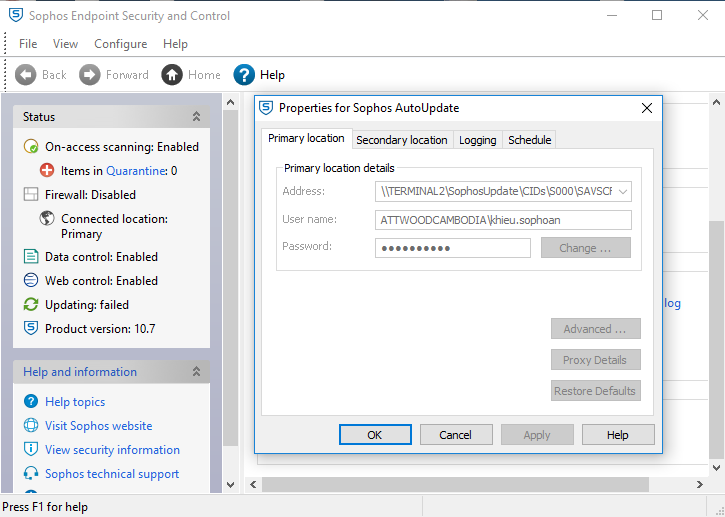Open the Configure menu
This screenshot has width=725, height=517.
tap(121, 44)
